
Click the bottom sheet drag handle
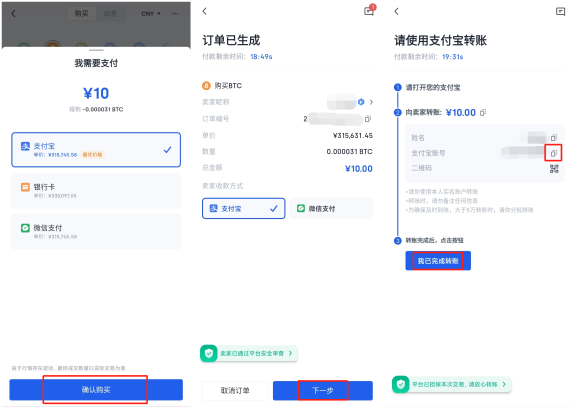pyautogui.click(x=96, y=50)
